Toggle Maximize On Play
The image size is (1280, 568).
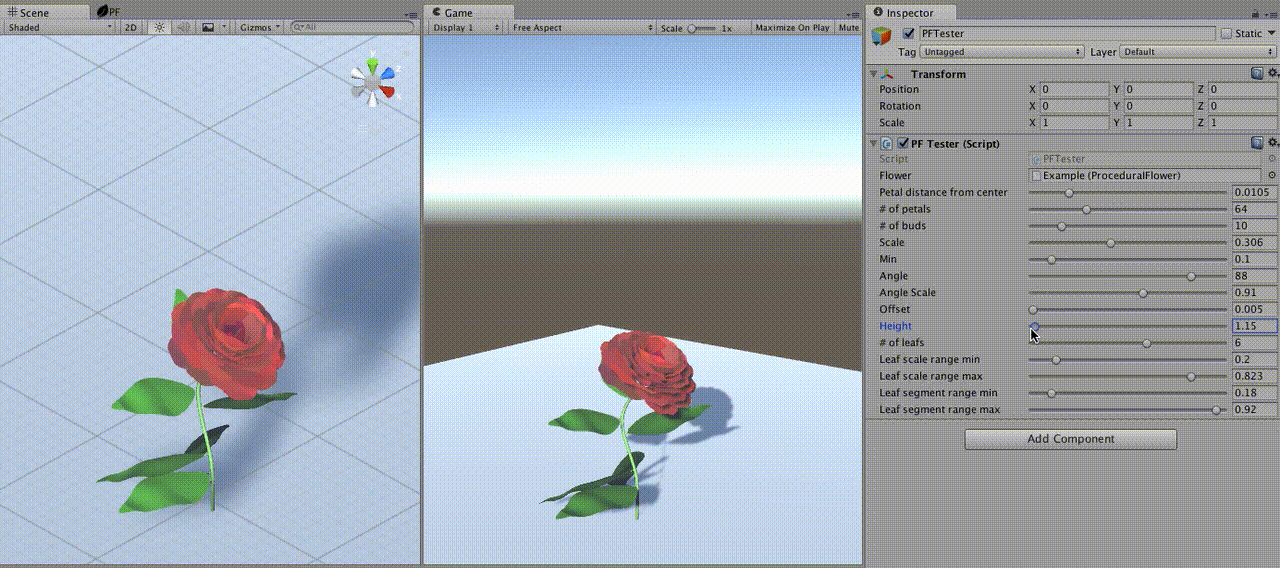(x=792, y=28)
